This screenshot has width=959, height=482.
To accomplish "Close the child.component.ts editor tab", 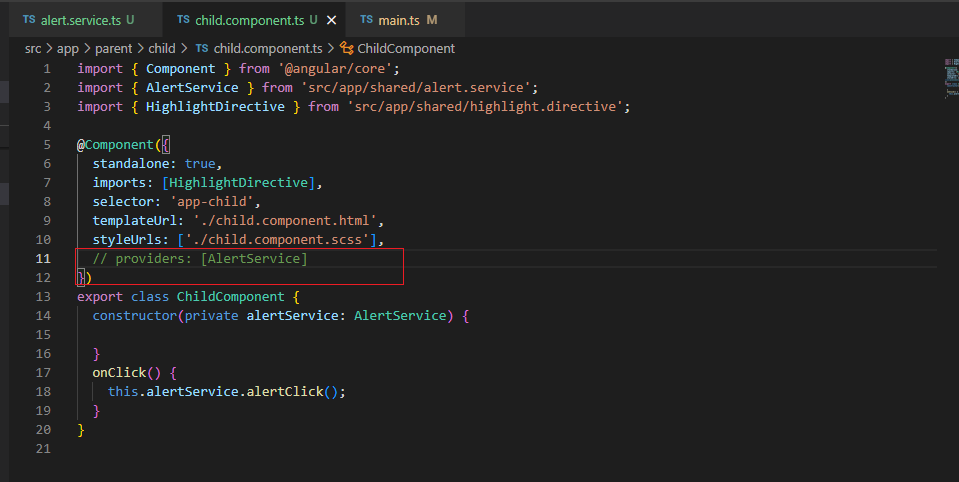I will coord(331,20).
